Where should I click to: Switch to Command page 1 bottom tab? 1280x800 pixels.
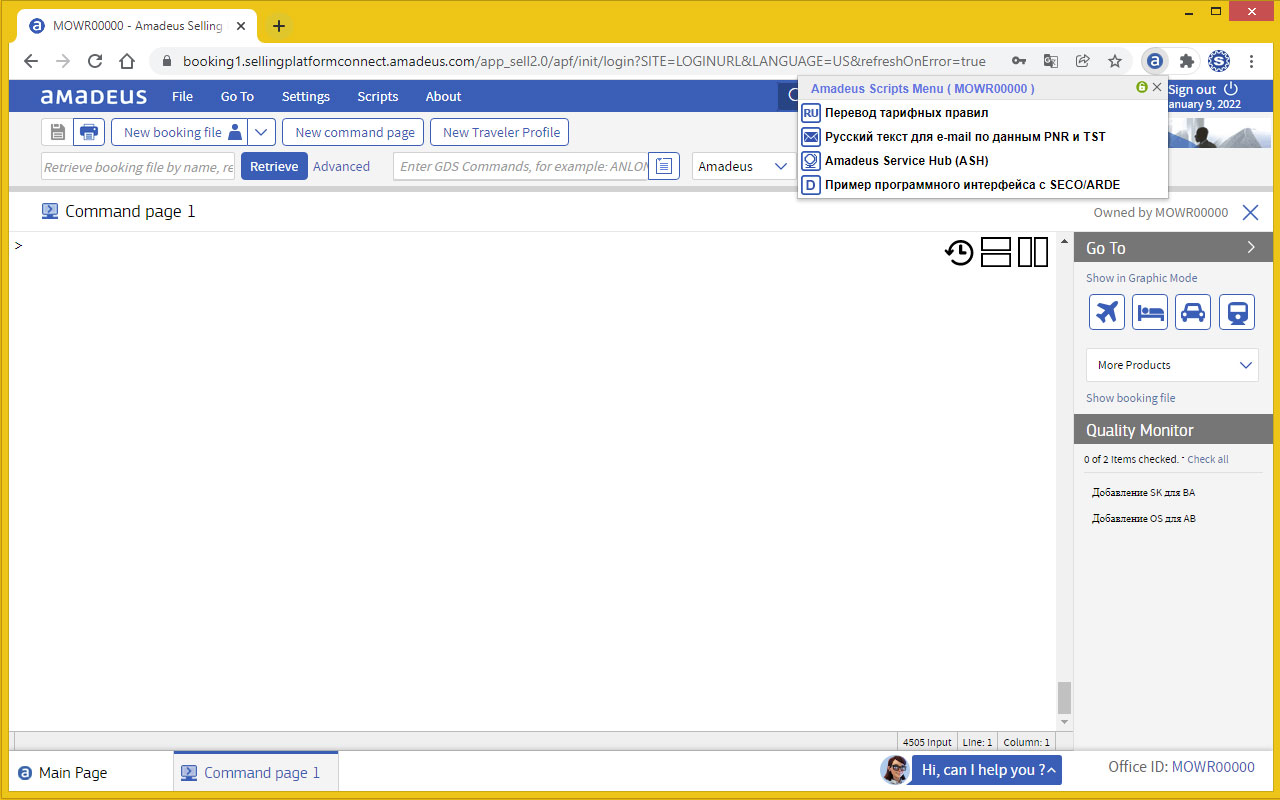pos(255,772)
